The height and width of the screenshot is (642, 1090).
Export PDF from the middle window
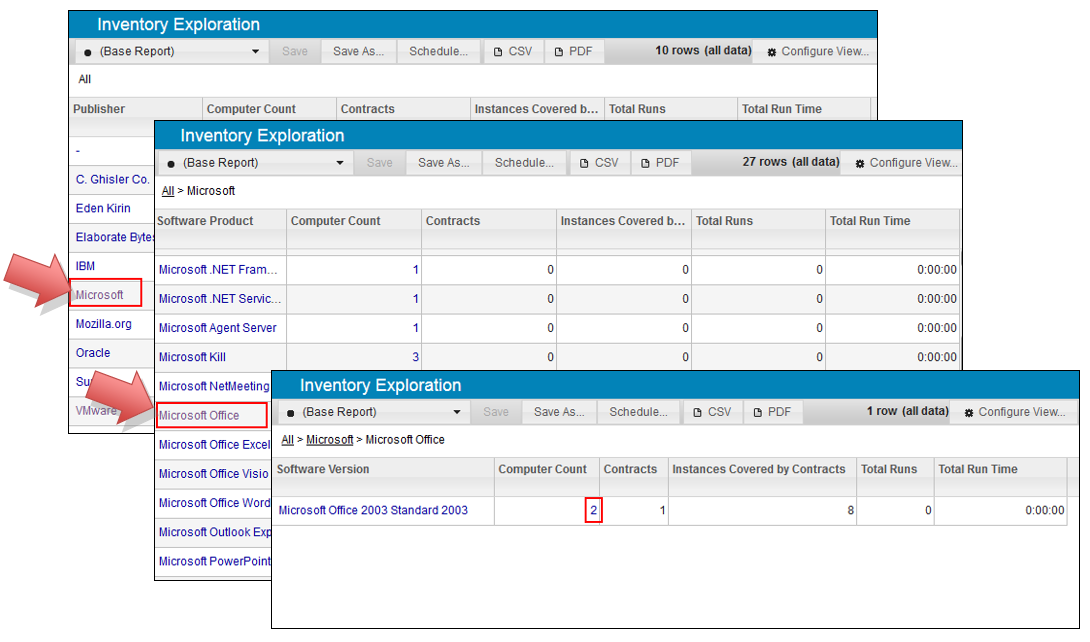[660, 163]
